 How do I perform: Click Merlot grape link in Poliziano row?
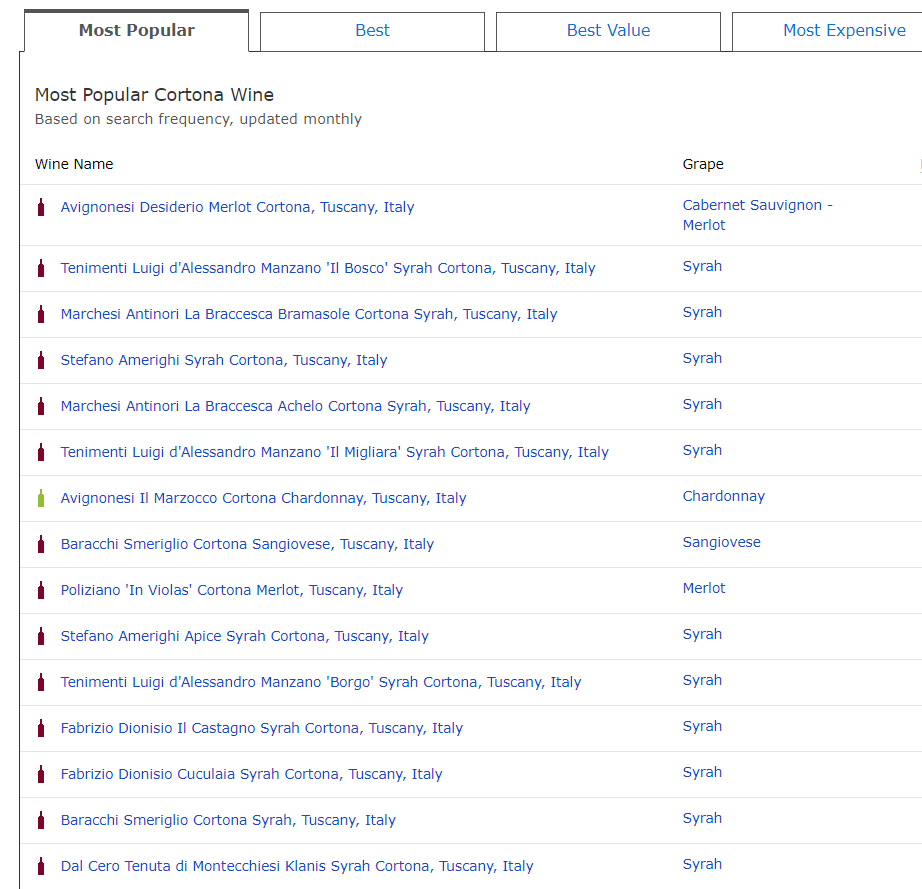704,588
